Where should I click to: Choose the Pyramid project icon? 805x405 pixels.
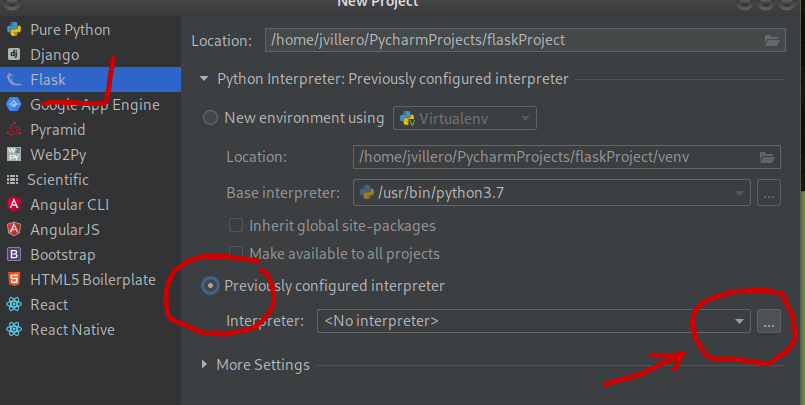14,129
